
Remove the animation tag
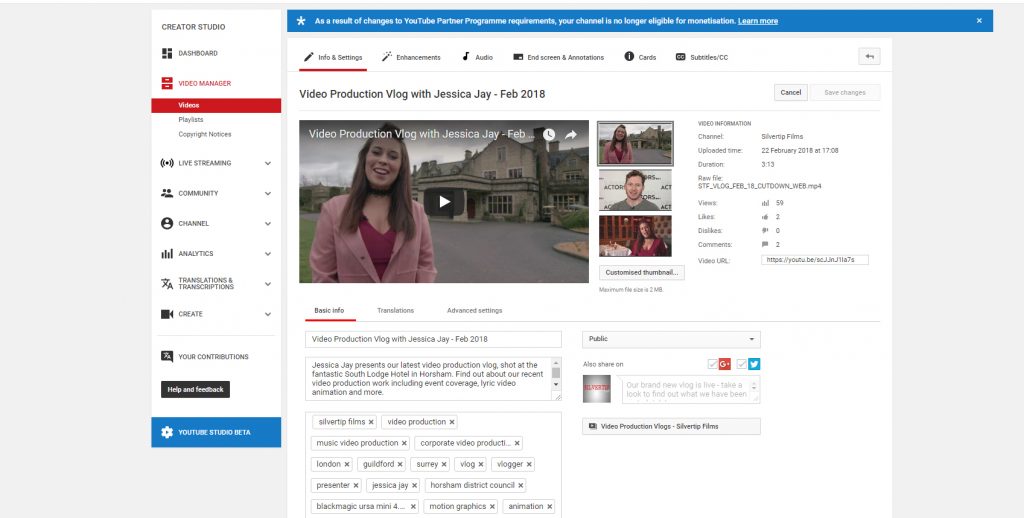click(550, 507)
